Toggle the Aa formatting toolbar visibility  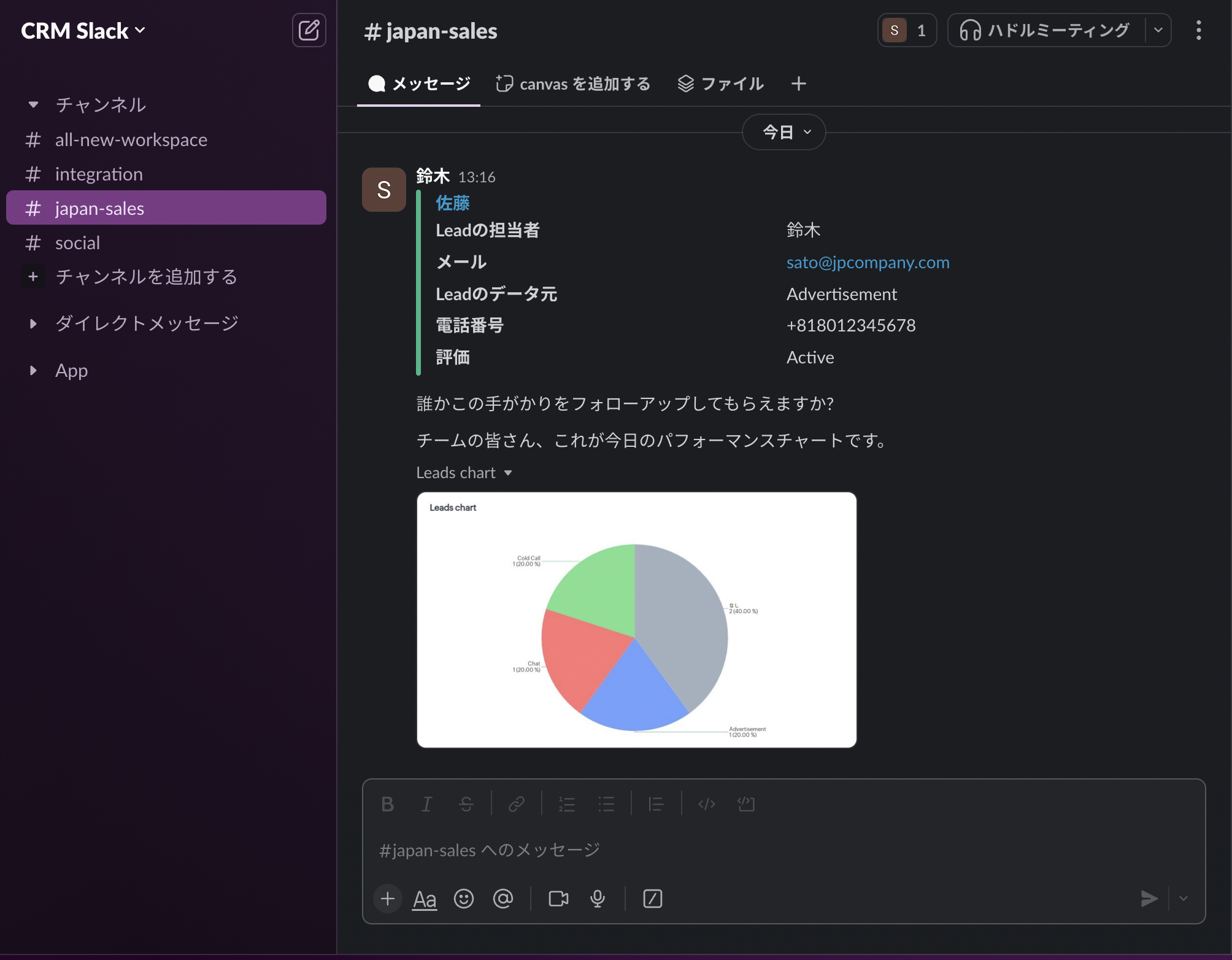(x=425, y=899)
